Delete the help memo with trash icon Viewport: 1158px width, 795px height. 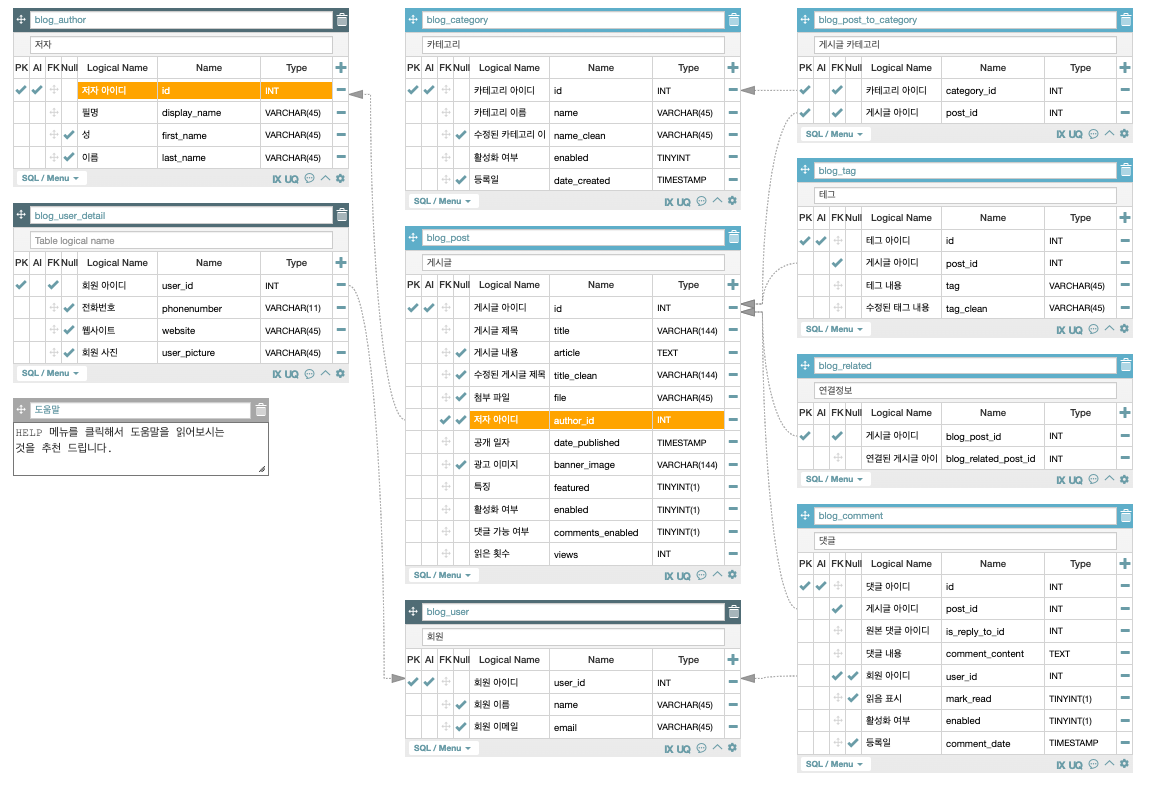pyautogui.click(x=261, y=410)
